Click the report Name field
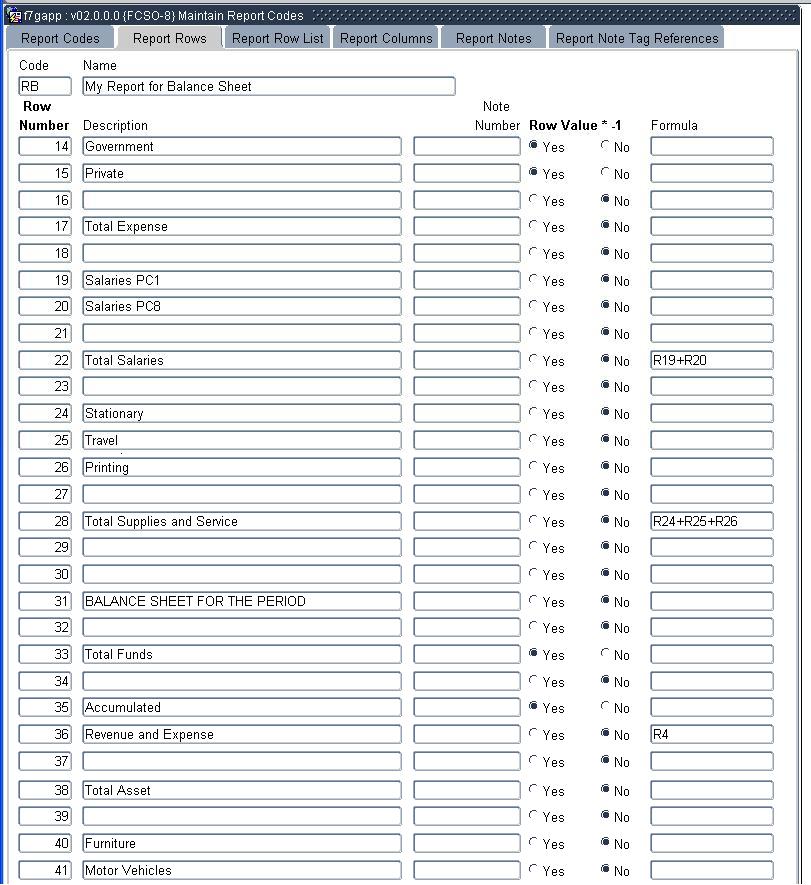The width and height of the screenshot is (811, 885). 268,87
